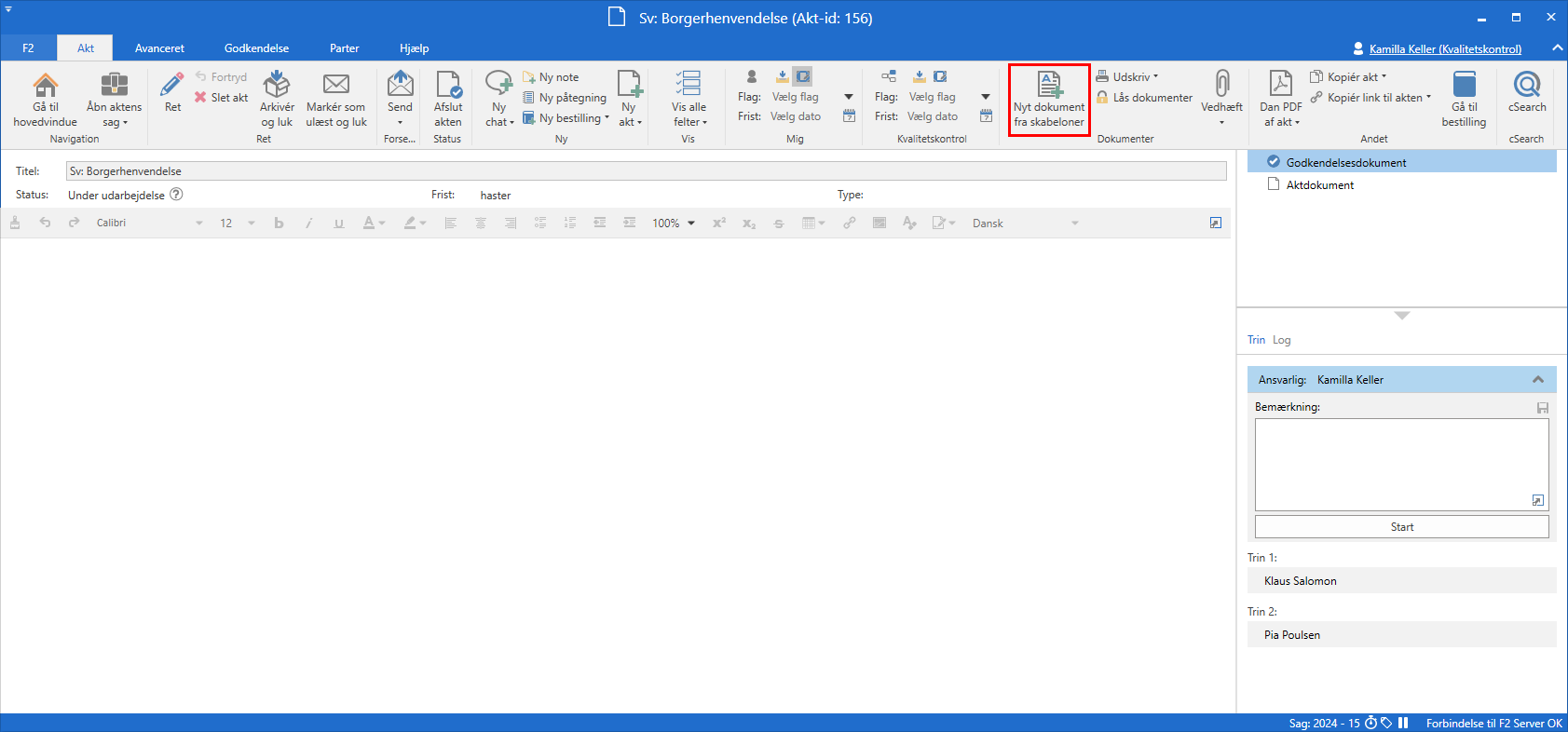Click into the Bemærkning text box

(1400, 463)
